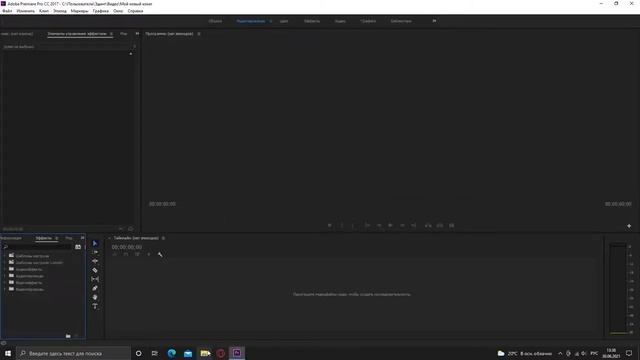The width and height of the screenshot is (640, 360).
Task: Step forward one frame in Program monitor
Action: [x=402, y=225]
